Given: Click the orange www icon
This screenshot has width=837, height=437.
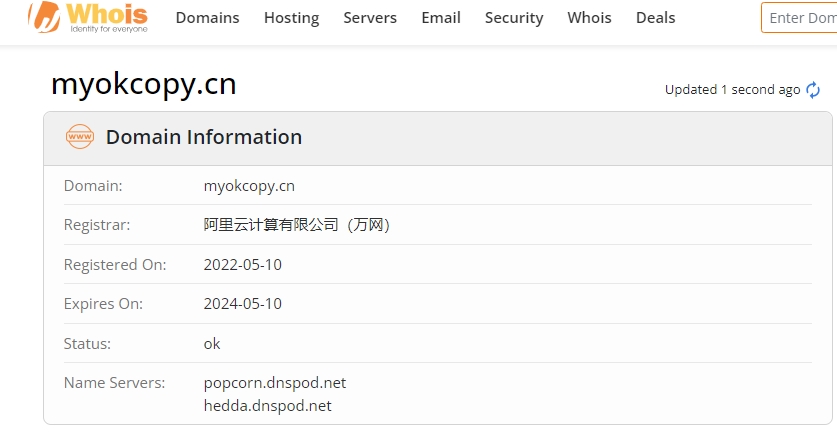Looking at the screenshot, I should click(x=79, y=137).
